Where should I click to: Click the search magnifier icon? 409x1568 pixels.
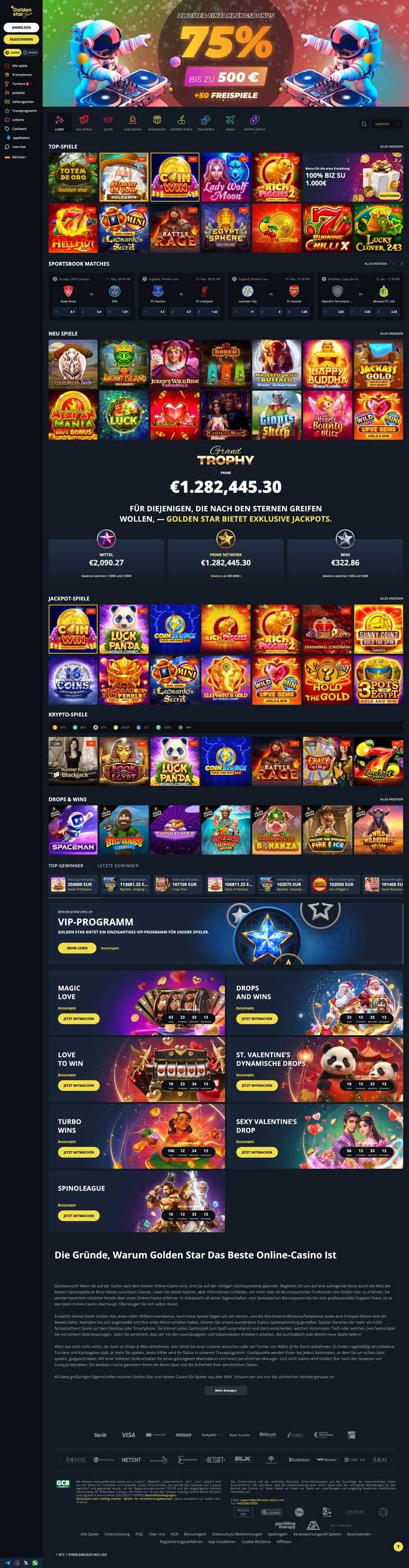pyautogui.click(x=364, y=124)
